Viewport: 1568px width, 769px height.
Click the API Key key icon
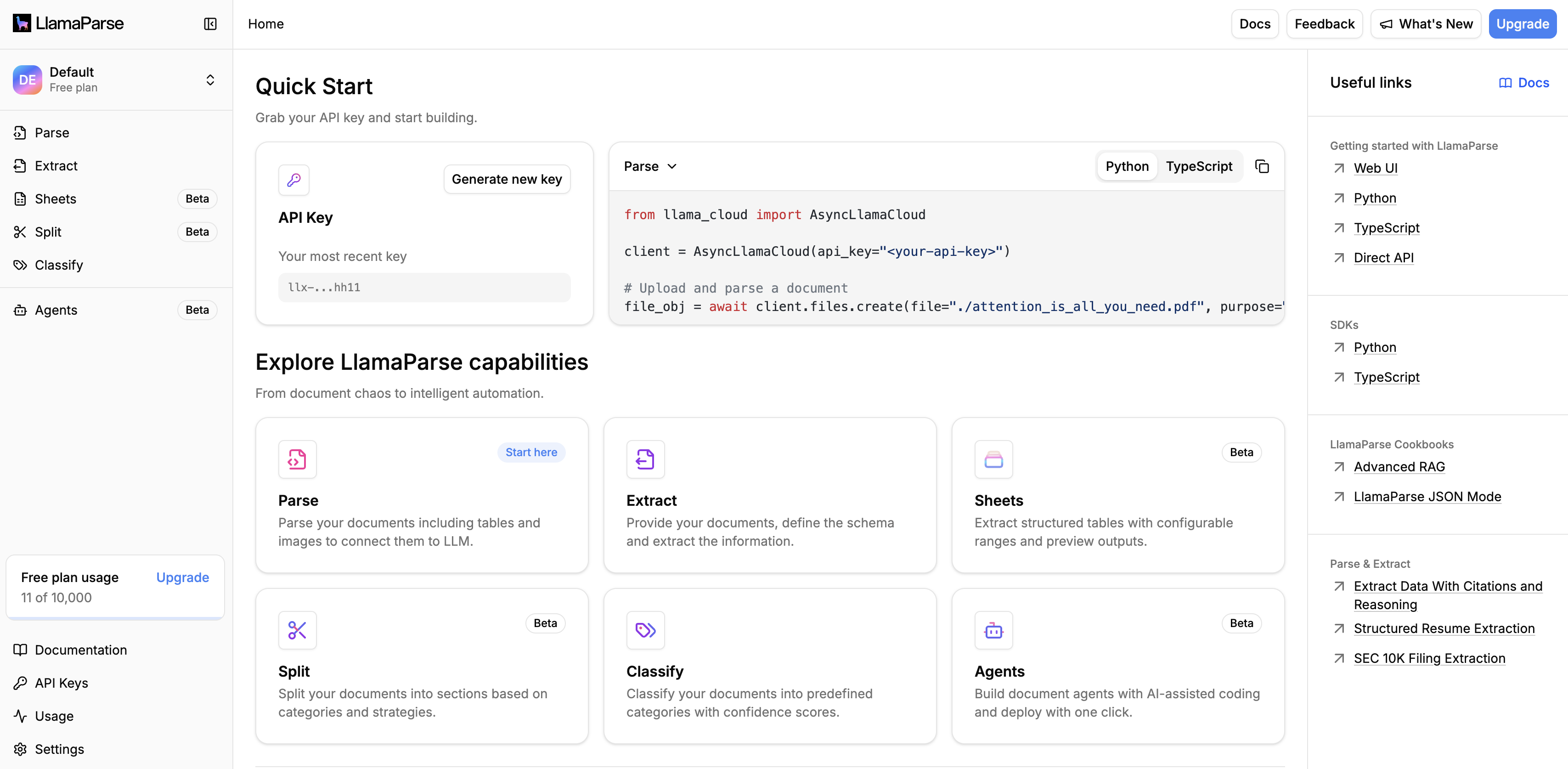coord(293,180)
